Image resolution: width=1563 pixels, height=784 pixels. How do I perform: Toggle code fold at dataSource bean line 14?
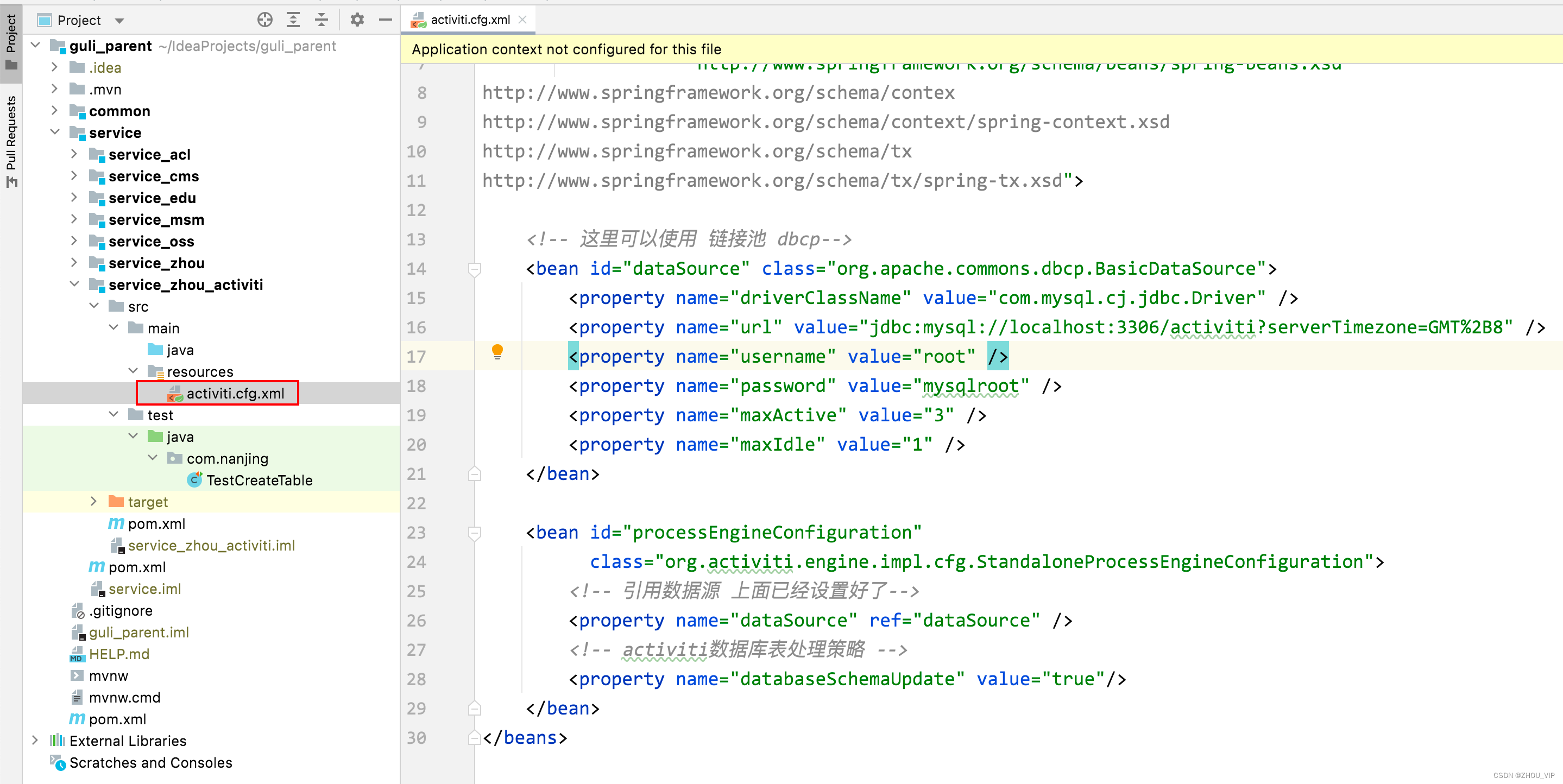[x=475, y=269]
